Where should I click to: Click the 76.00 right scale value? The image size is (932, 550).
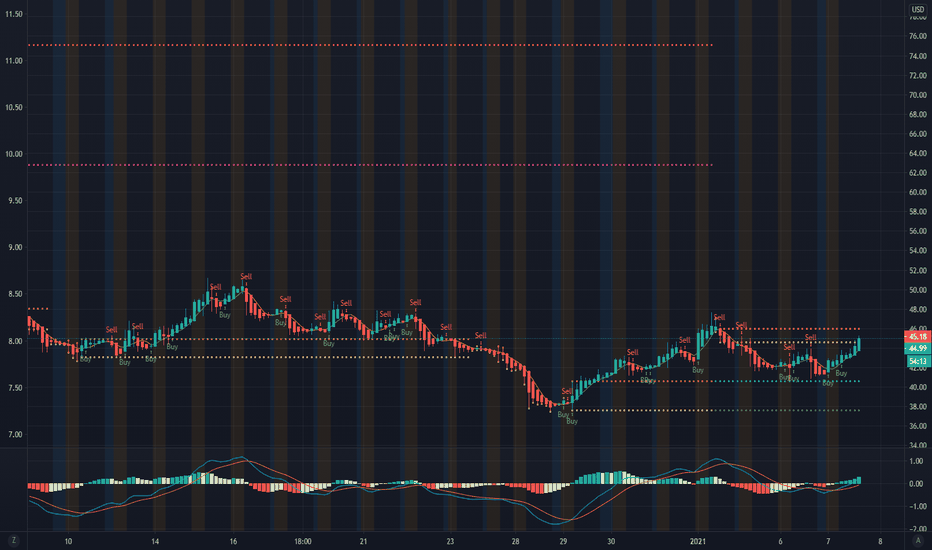tap(918, 36)
